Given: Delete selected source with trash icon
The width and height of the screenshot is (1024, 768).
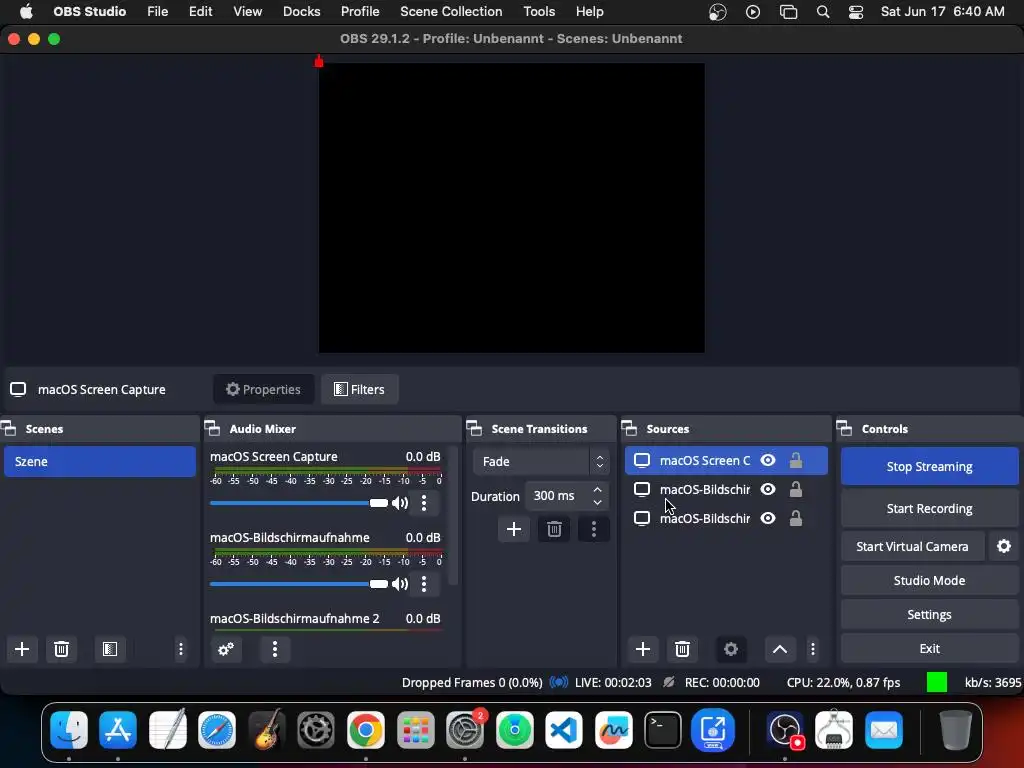Looking at the screenshot, I should click(682, 649).
